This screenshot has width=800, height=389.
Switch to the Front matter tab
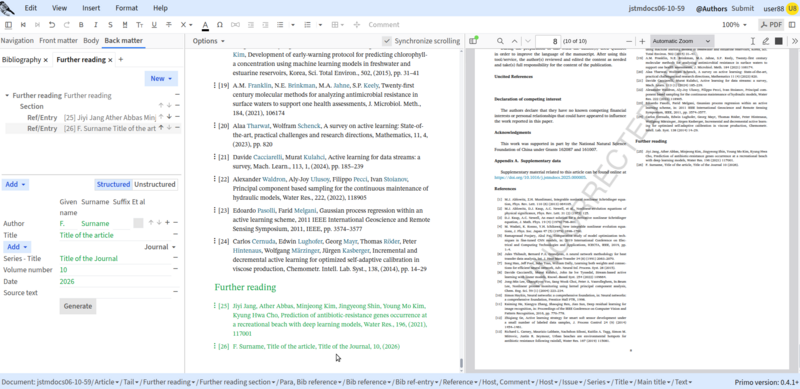click(59, 40)
